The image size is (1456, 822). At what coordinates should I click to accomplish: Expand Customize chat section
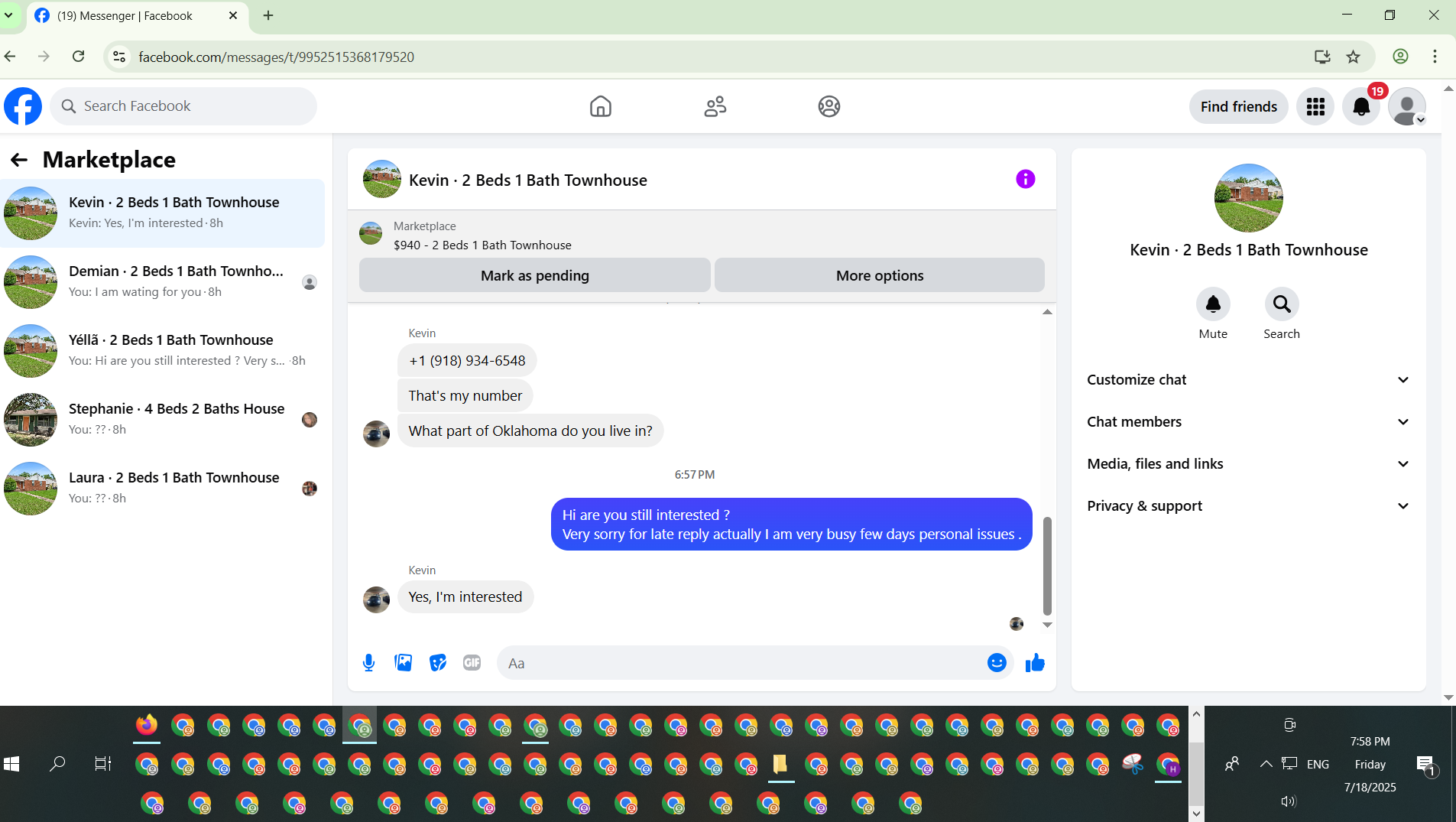pyautogui.click(x=1248, y=380)
